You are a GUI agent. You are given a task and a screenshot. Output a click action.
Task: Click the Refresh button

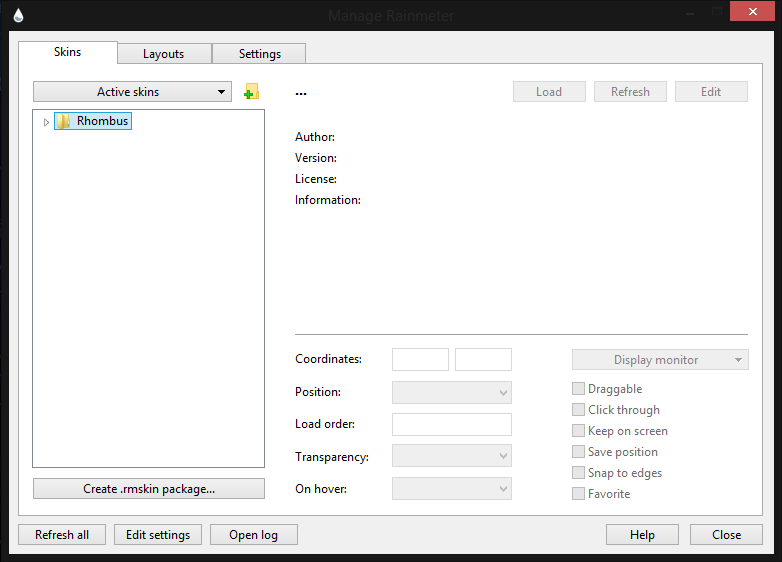(x=630, y=92)
